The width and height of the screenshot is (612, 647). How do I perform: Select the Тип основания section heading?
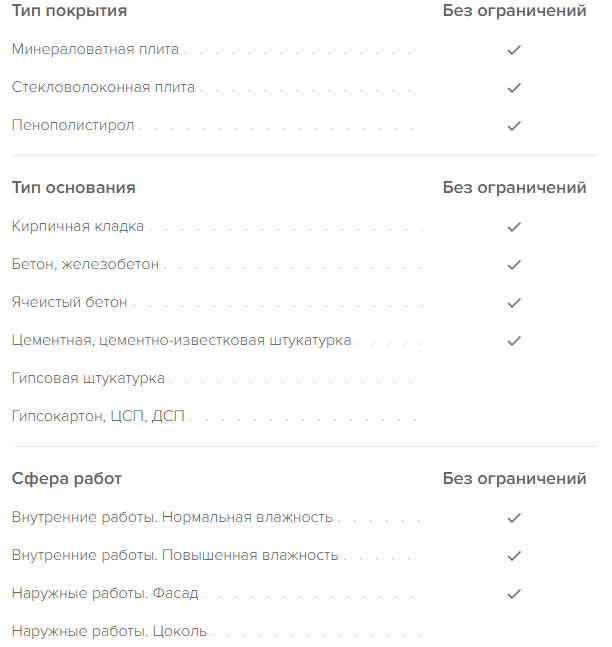73,188
